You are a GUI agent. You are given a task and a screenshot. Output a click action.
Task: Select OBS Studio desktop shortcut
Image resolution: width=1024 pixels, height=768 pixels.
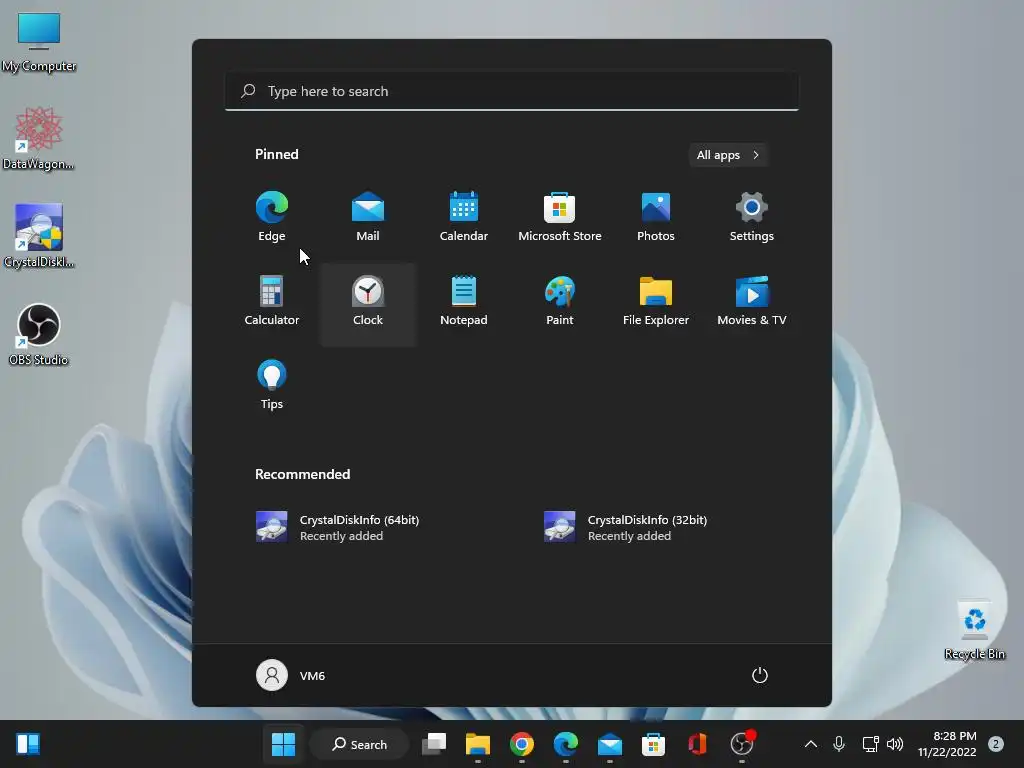(x=39, y=334)
